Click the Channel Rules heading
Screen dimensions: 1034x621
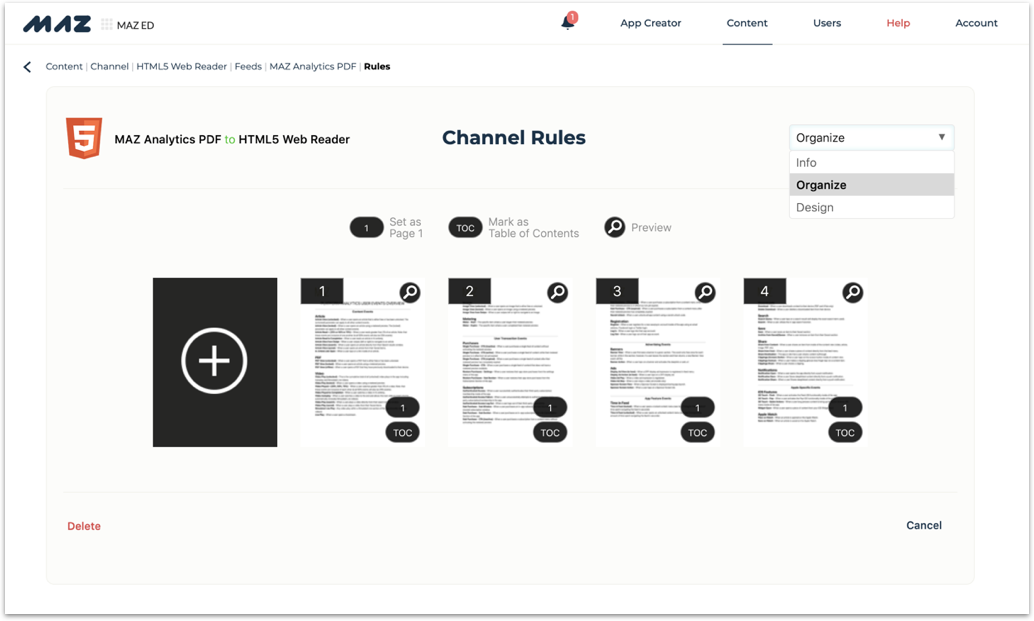coord(514,138)
